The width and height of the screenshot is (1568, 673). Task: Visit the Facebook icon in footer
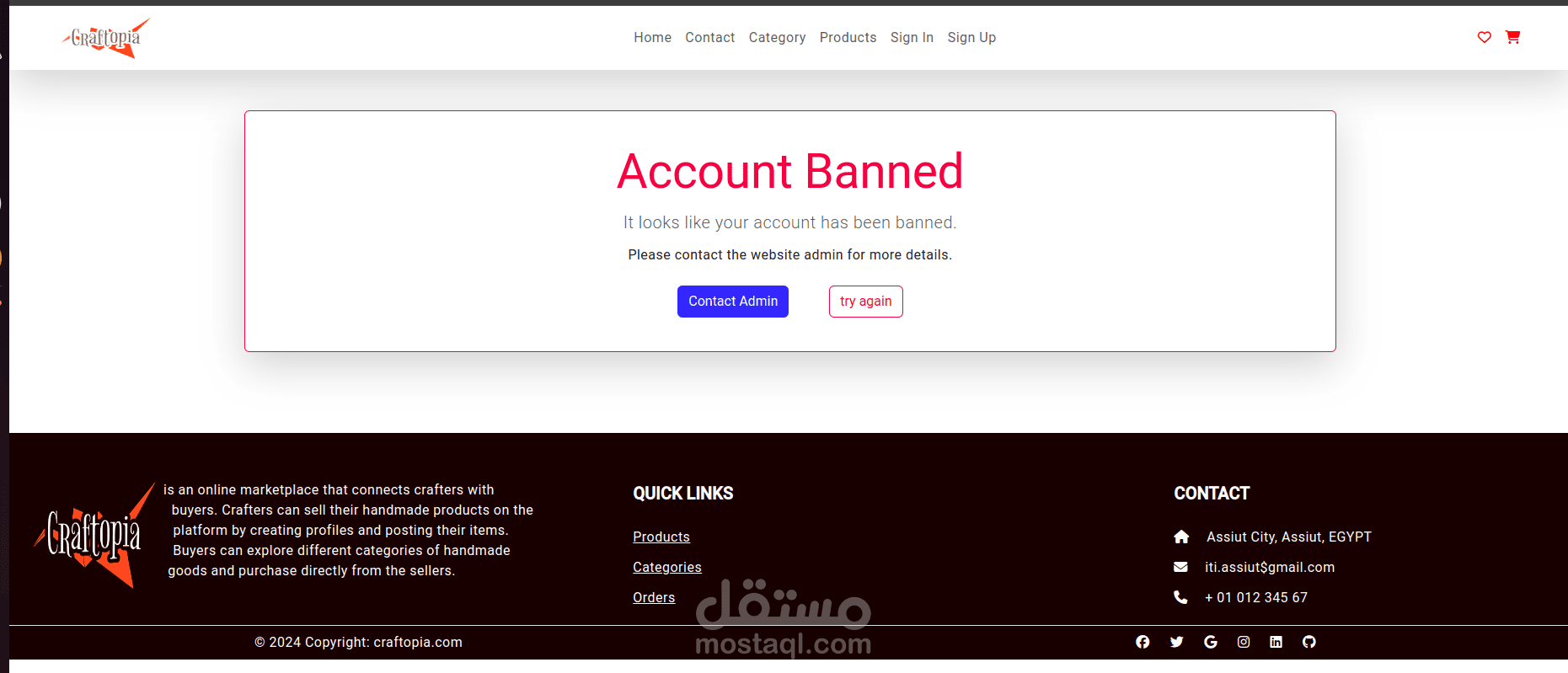tap(1143, 642)
